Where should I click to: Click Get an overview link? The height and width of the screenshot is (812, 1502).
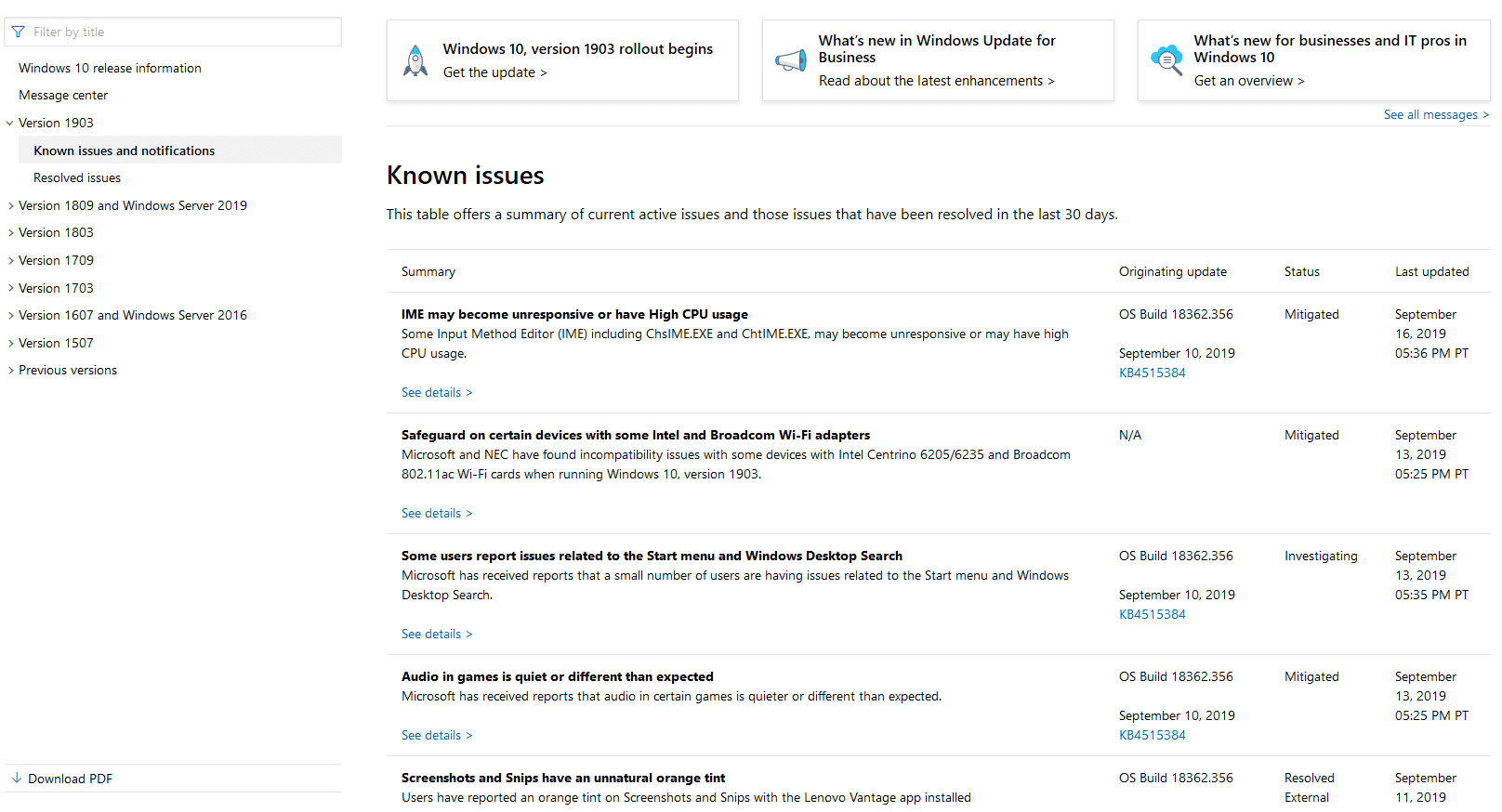[1248, 81]
